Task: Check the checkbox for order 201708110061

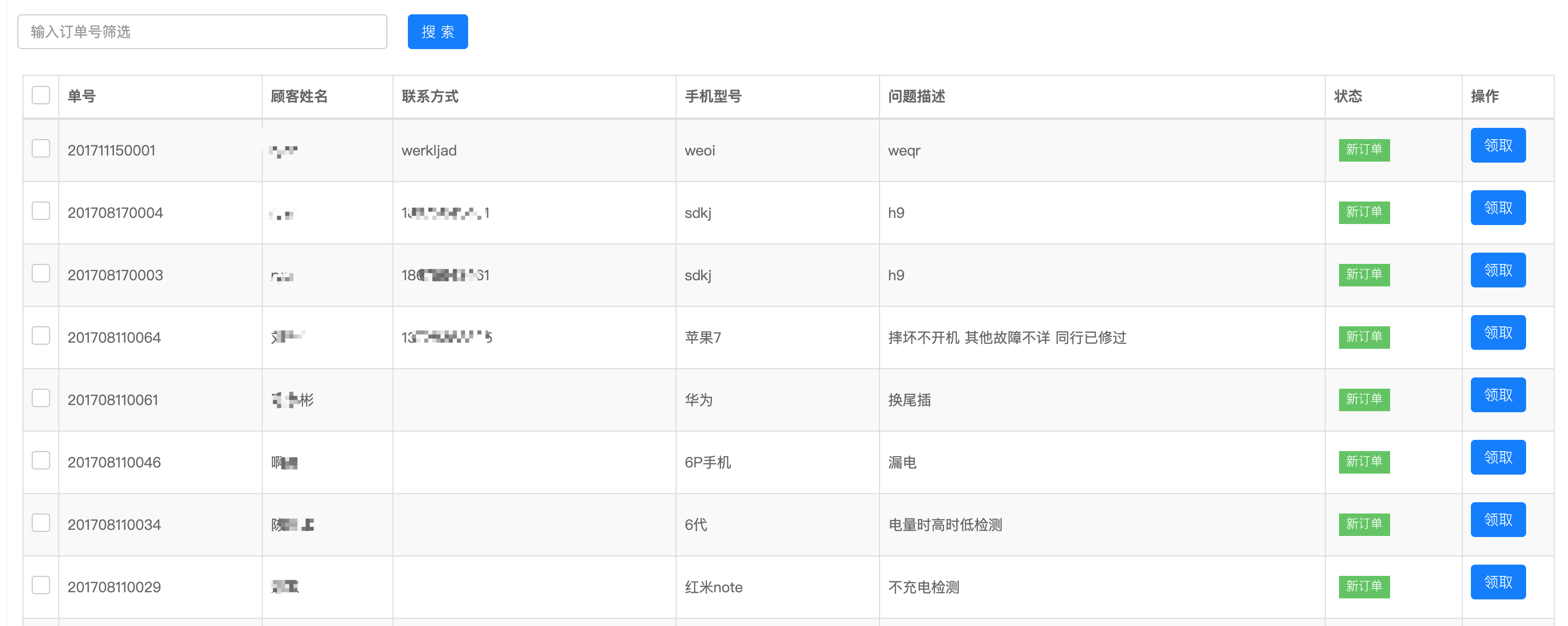Action: [40, 398]
